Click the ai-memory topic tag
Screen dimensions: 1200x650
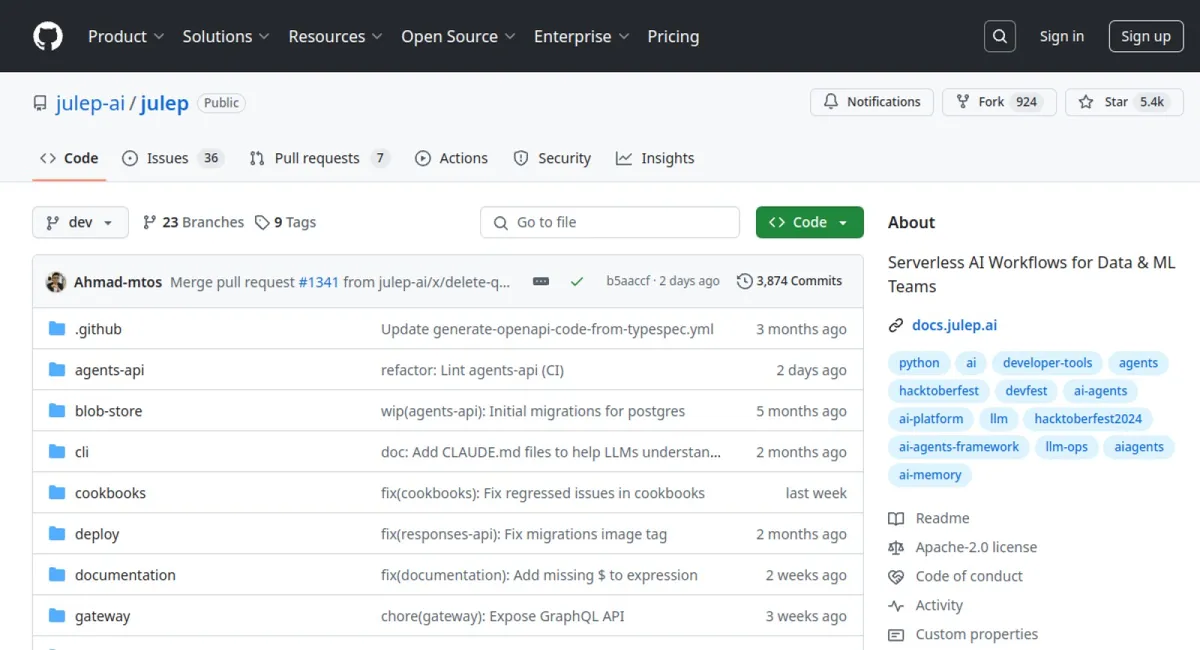[930, 475]
